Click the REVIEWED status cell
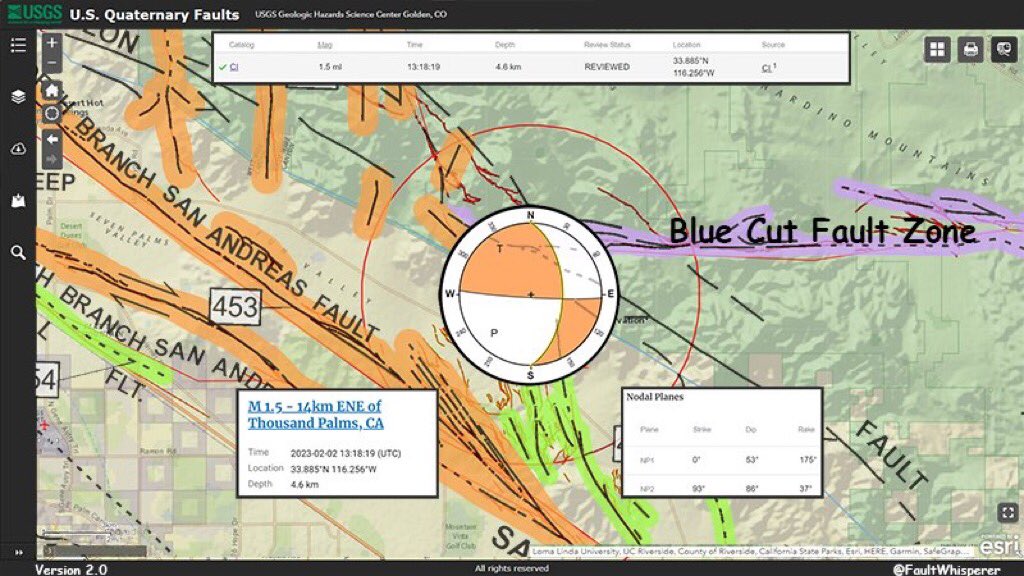 [607, 67]
